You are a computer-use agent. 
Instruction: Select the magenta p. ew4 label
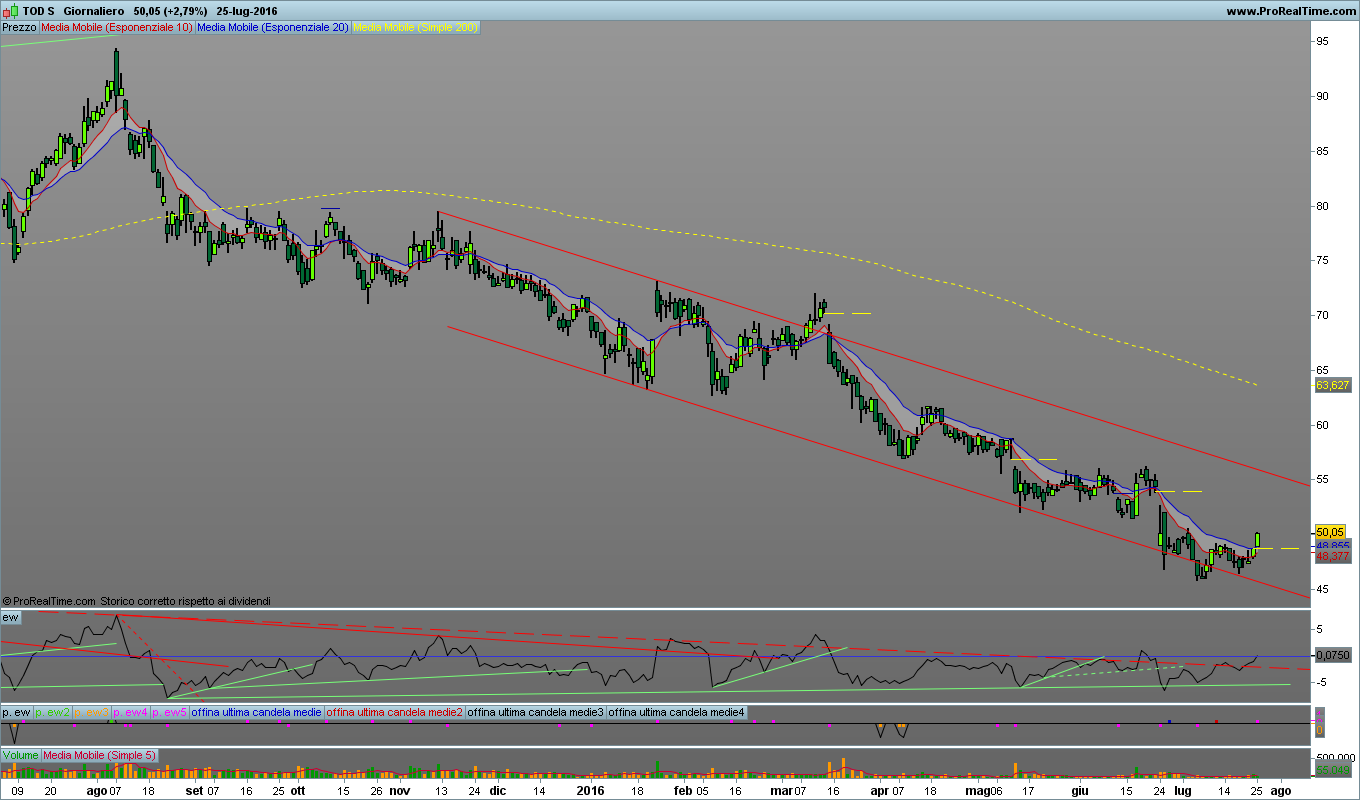pyautogui.click(x=130, y=712)
